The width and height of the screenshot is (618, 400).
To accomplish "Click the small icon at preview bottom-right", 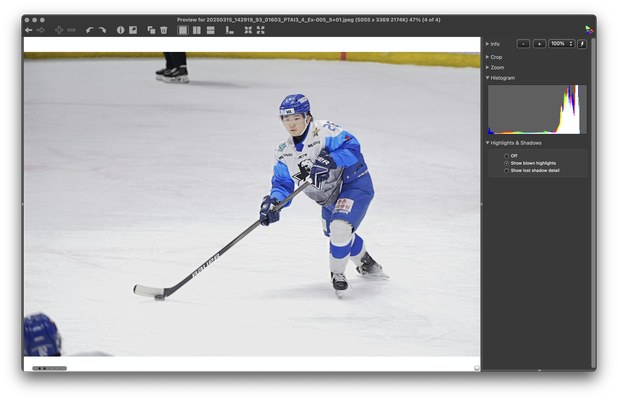I will 477,368.
